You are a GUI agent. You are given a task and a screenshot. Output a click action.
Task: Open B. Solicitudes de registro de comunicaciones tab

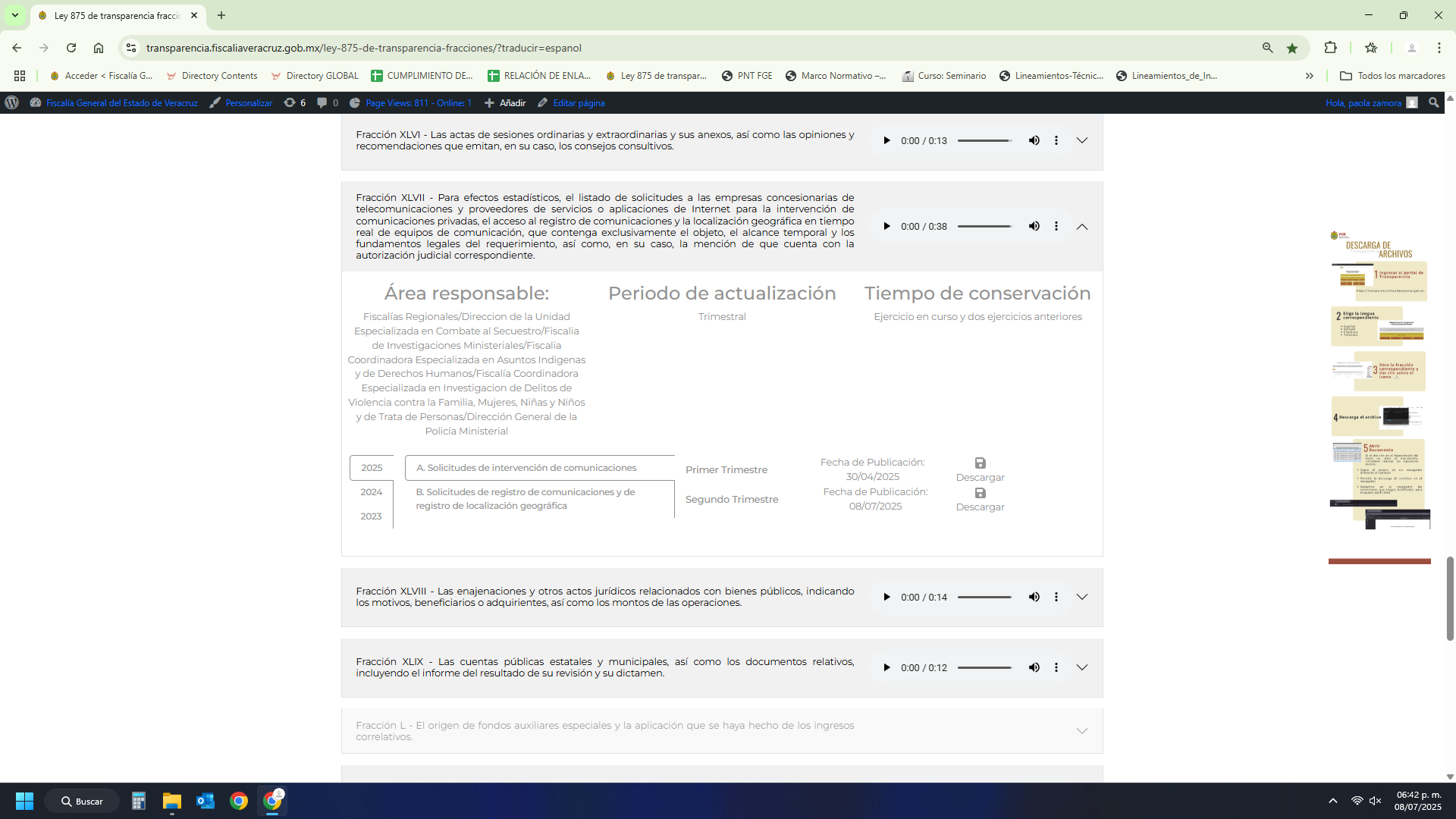click(525, 499)
